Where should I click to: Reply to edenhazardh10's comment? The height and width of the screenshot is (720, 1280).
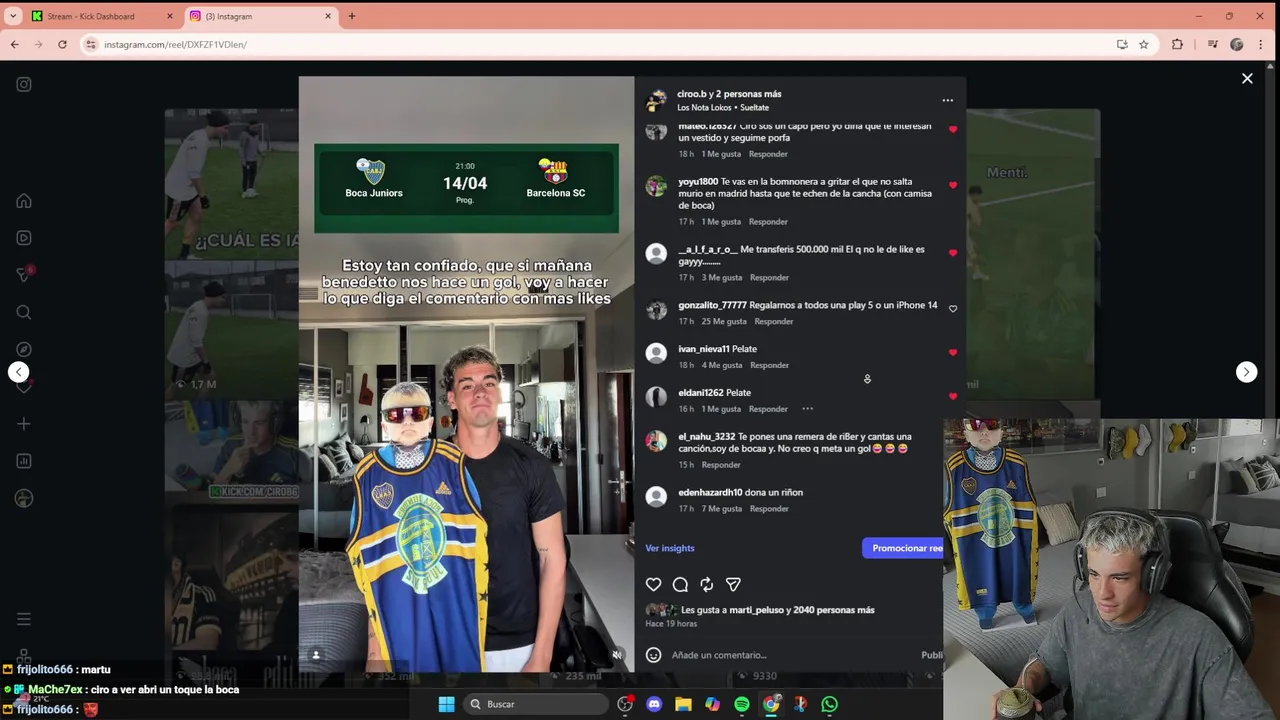pyautogui.click(x=769, y=509)
